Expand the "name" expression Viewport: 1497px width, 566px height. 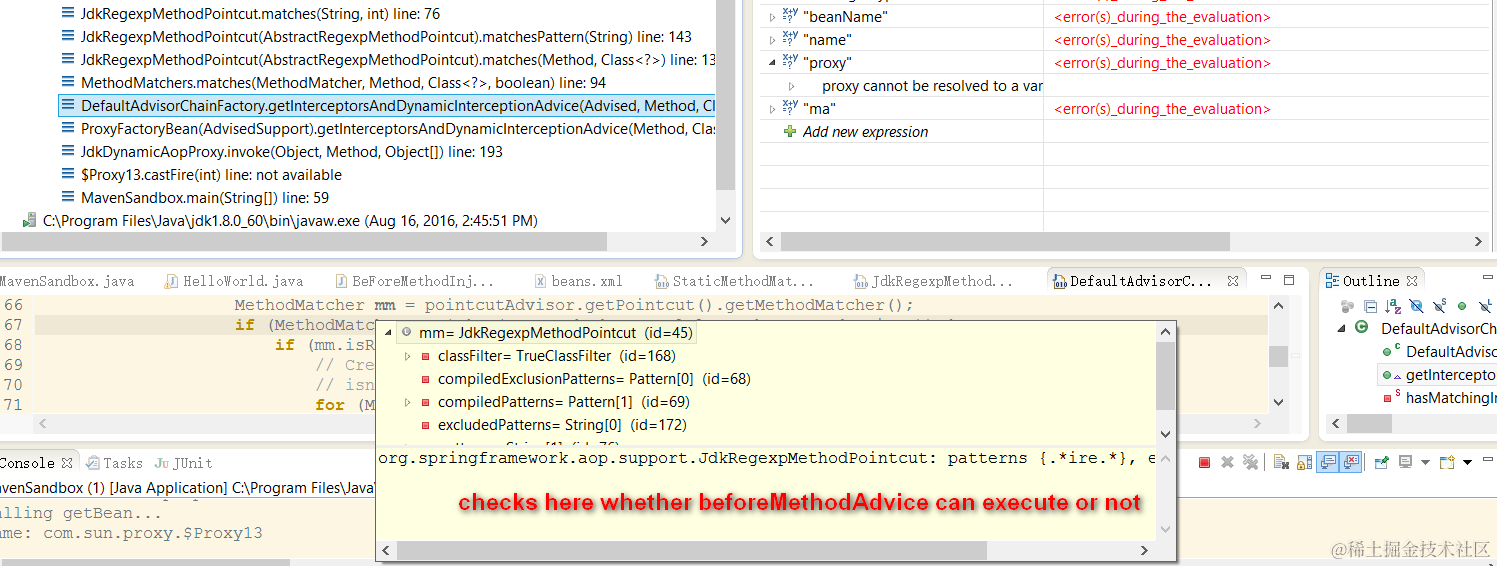772,40
